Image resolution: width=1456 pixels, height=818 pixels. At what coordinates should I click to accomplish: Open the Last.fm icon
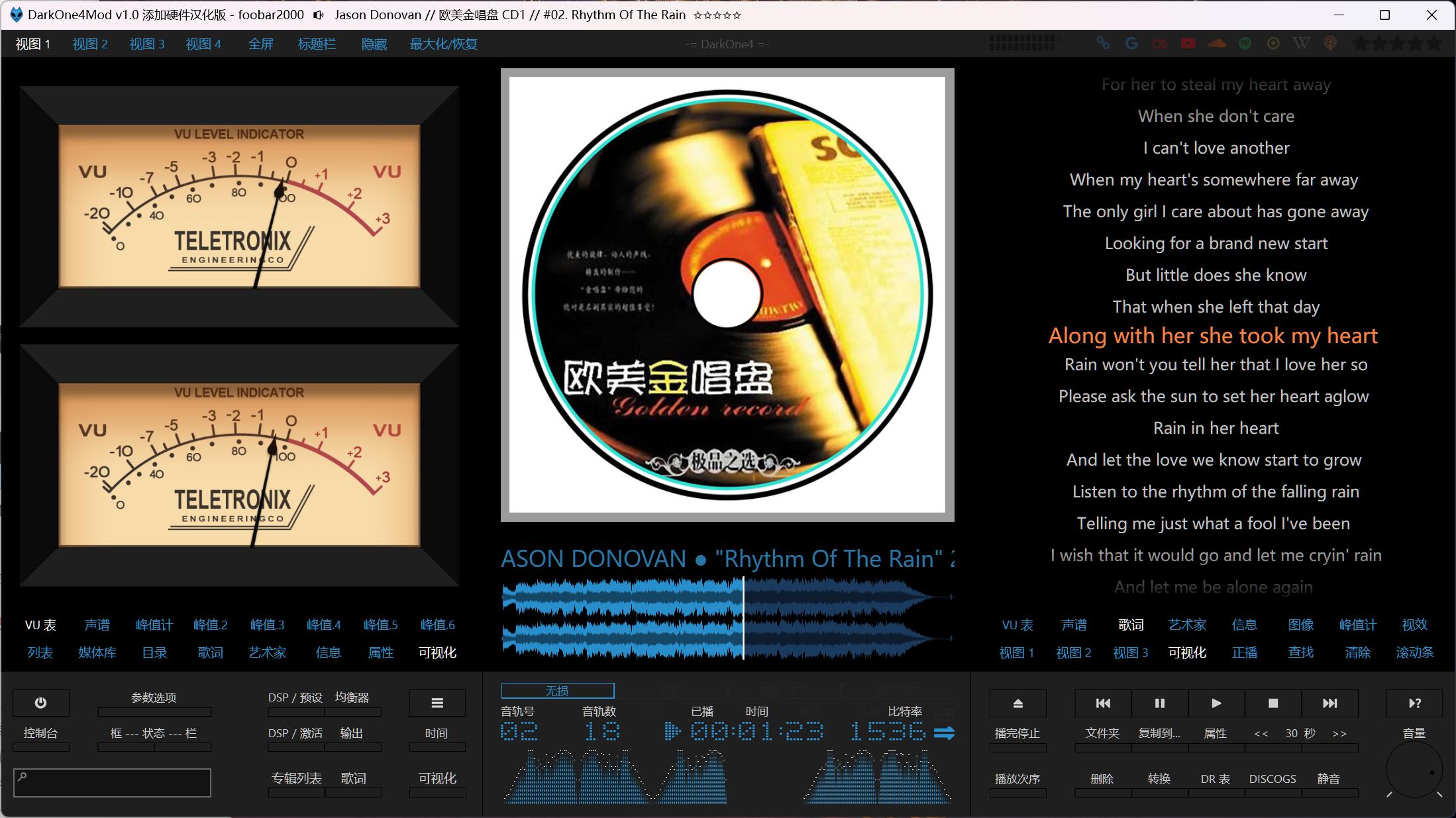1159,44
